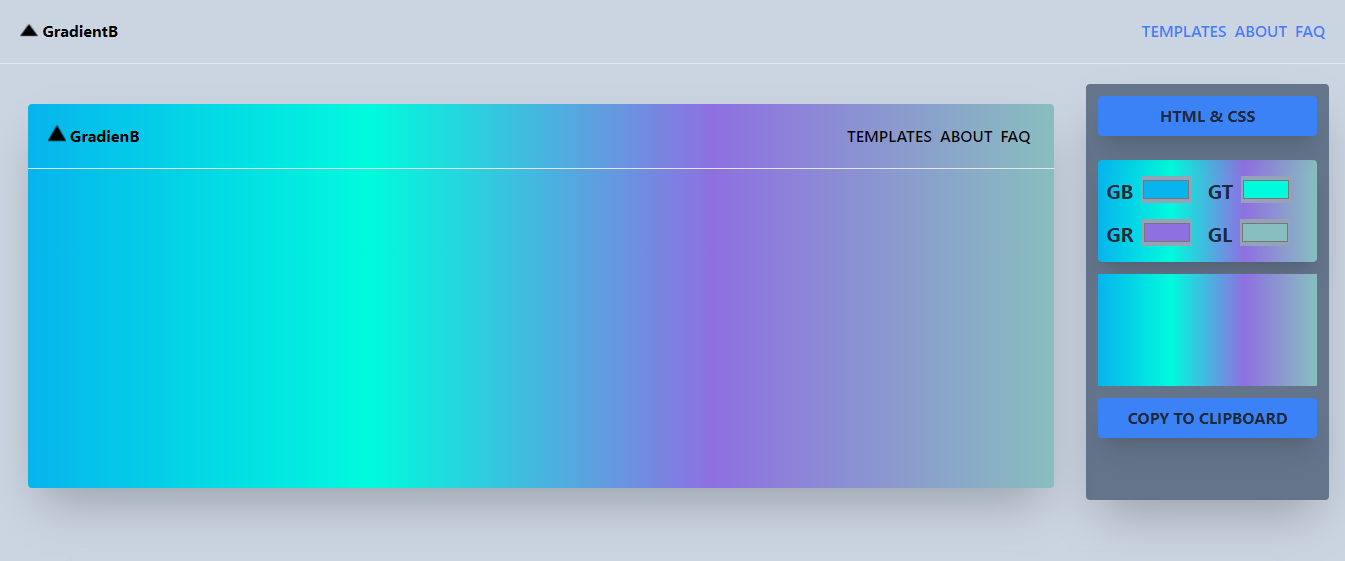Open the TEMPLATES link in top navigation
The height and width of the screenshot is (561, 1345).
(1184, 32)
